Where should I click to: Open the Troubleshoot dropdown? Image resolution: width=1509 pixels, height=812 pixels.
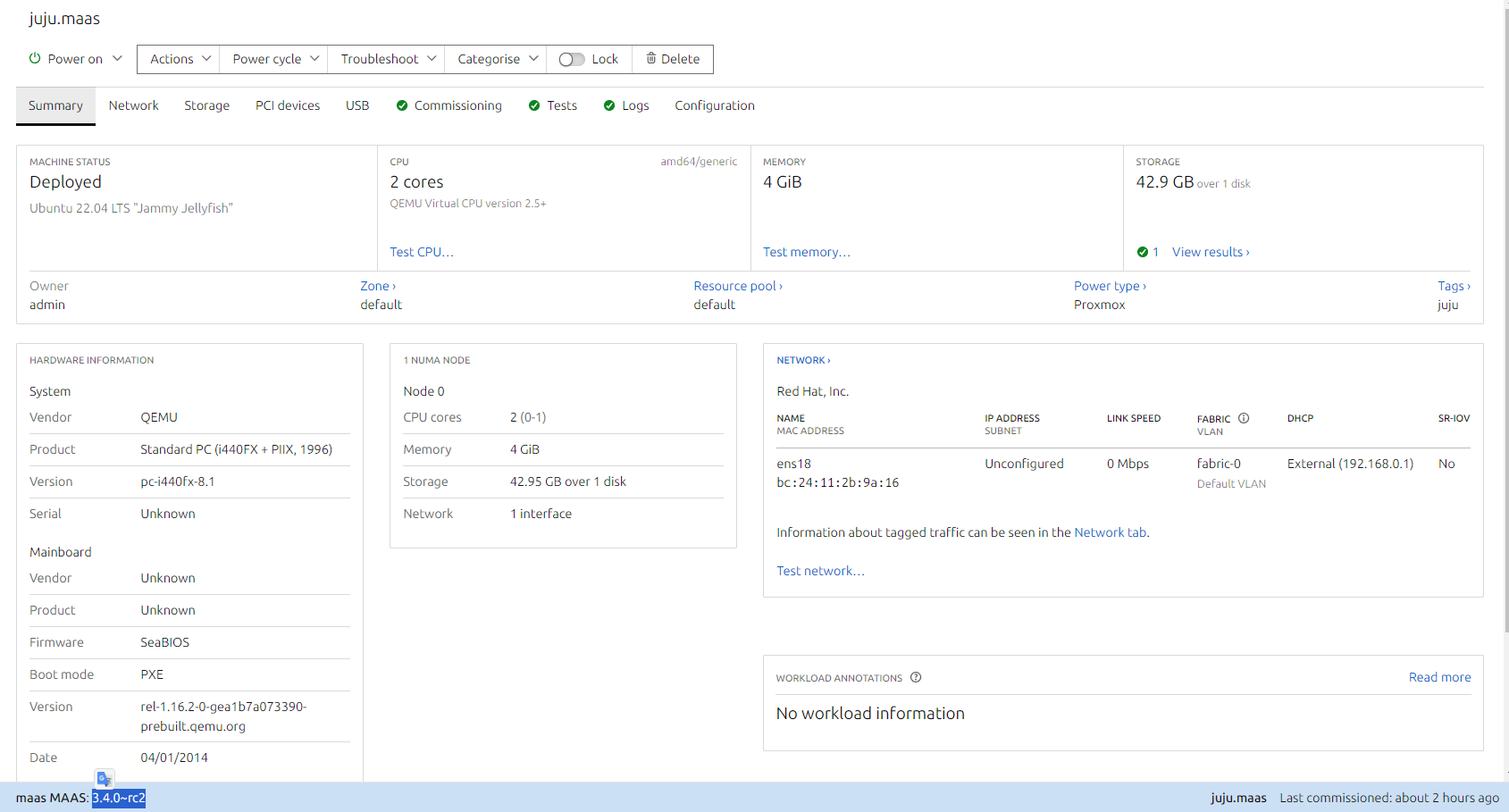coord(387,59)
